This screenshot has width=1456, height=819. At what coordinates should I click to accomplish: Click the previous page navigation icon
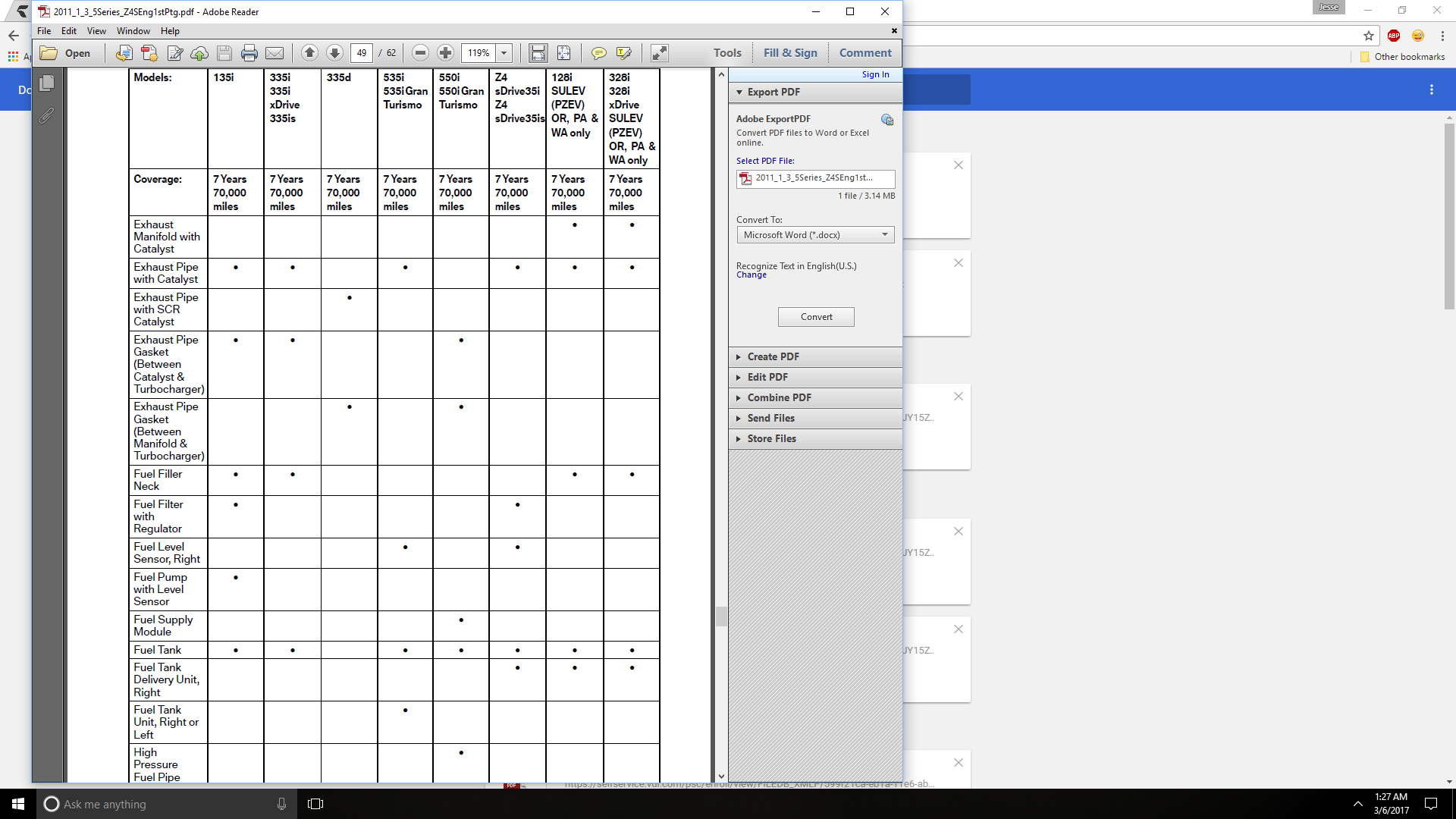[310, 52]
